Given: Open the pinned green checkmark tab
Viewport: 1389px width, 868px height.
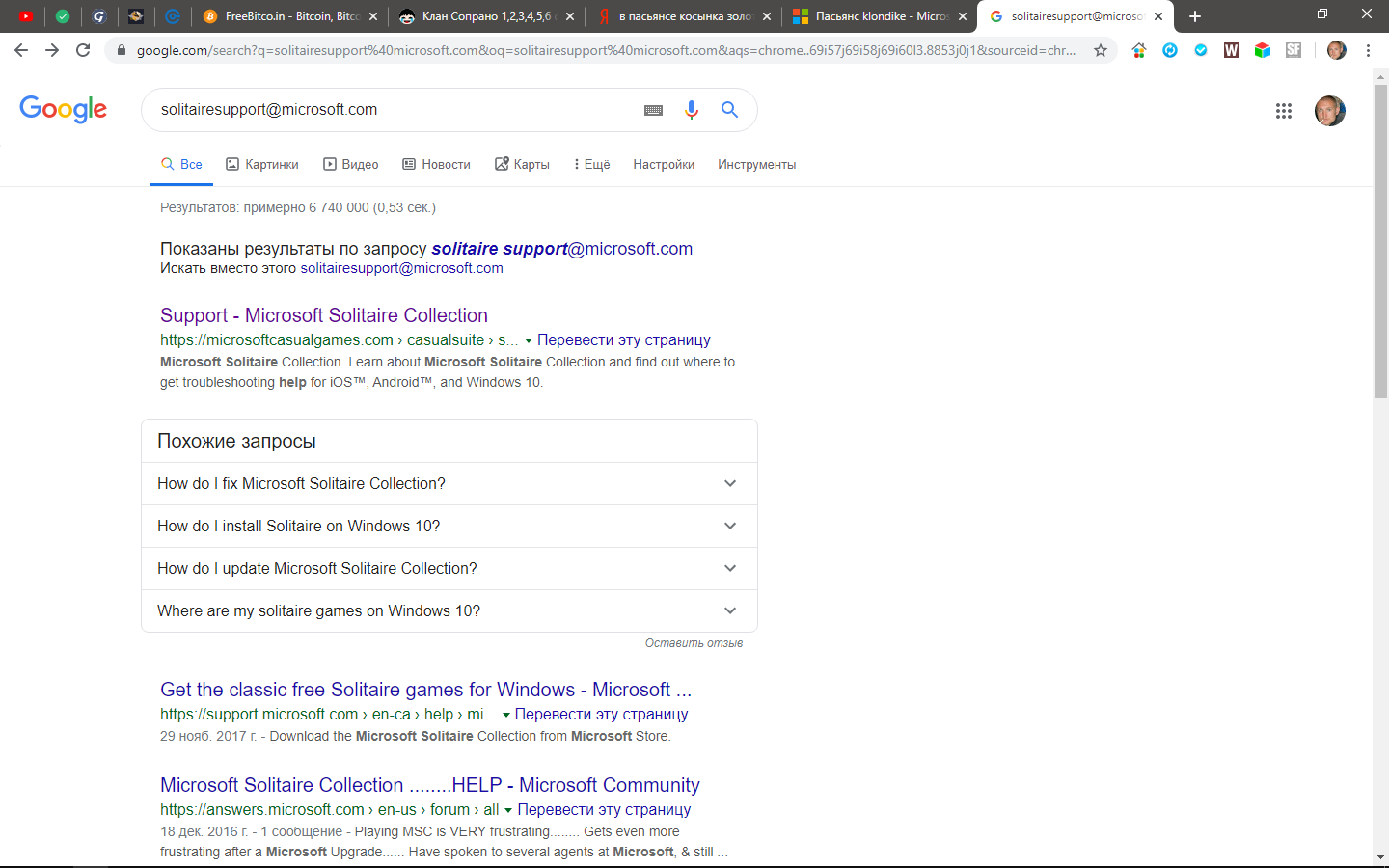Looking at the screenshot, I should tap(63, 16).
